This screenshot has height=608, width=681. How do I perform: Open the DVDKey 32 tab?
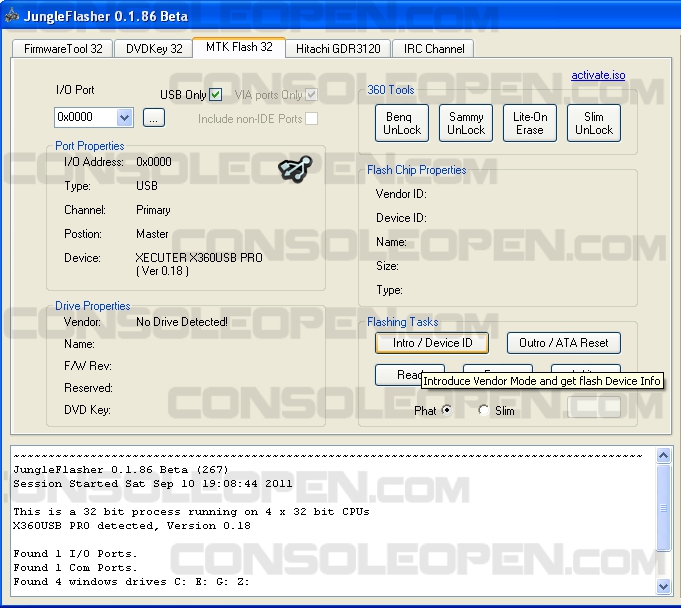click(x=154, y=49)
